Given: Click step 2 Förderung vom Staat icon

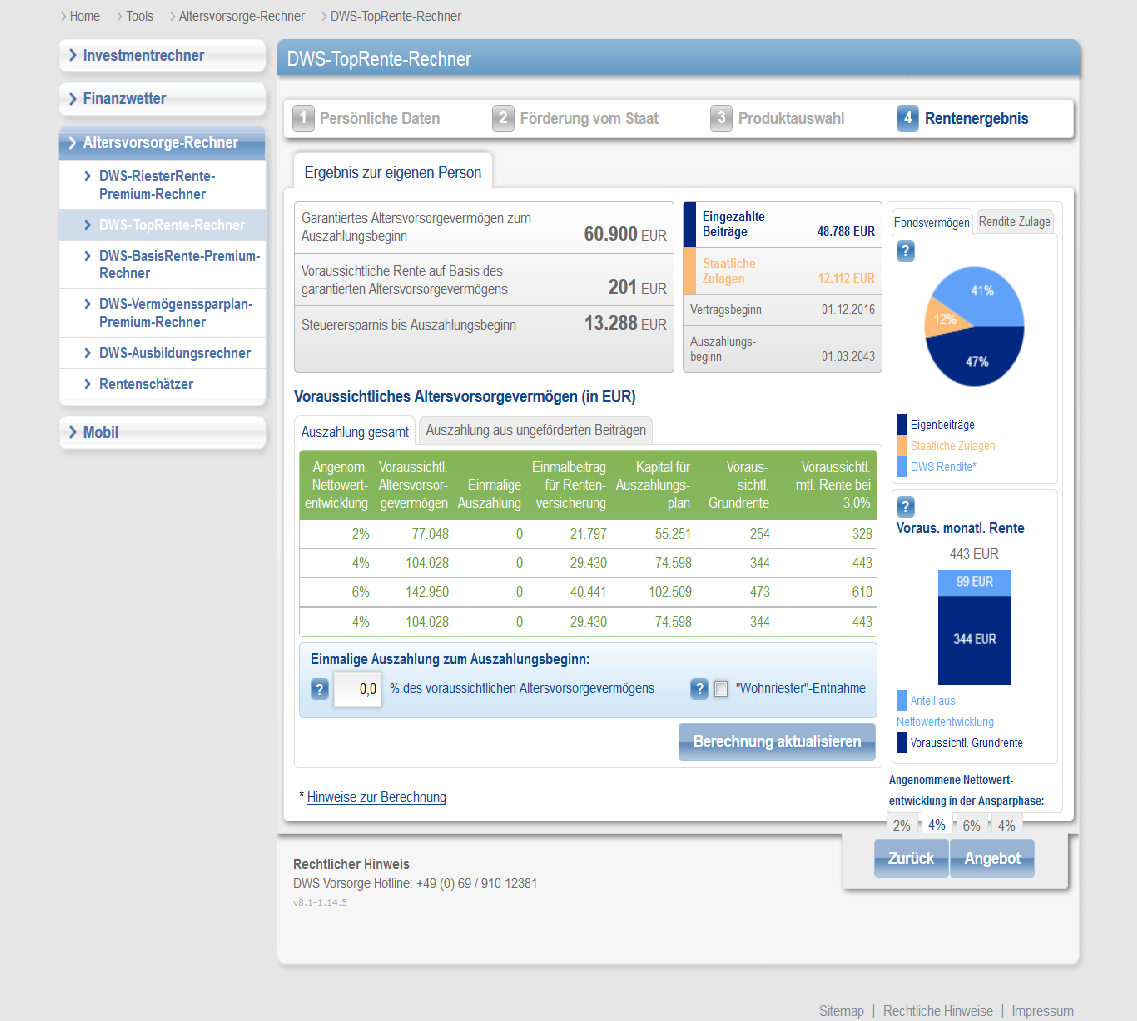Looking at the screenshot, I should [503, 118].
